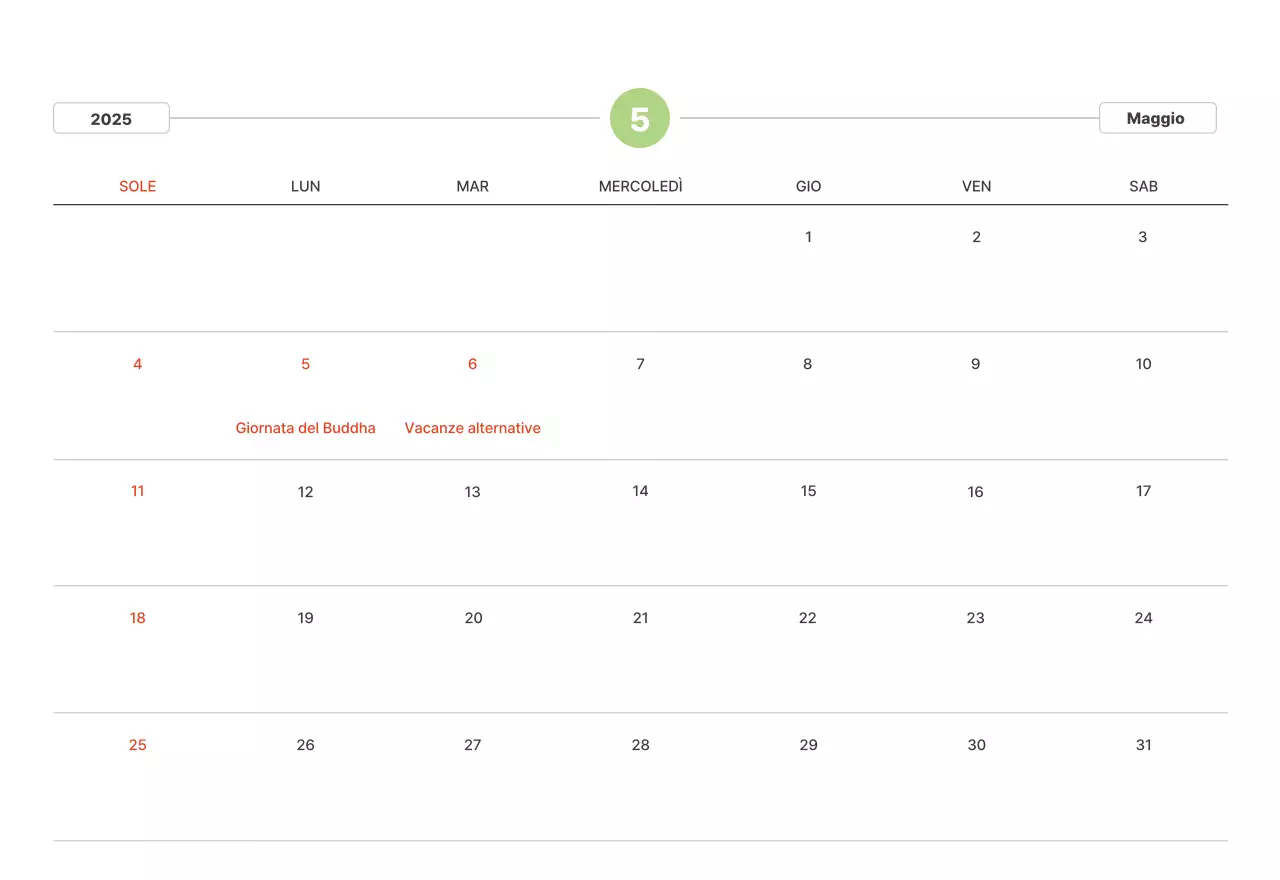Select the SAB weekday header
The height and width of the screenshot is (880, 1280).
pos(1143,186)
